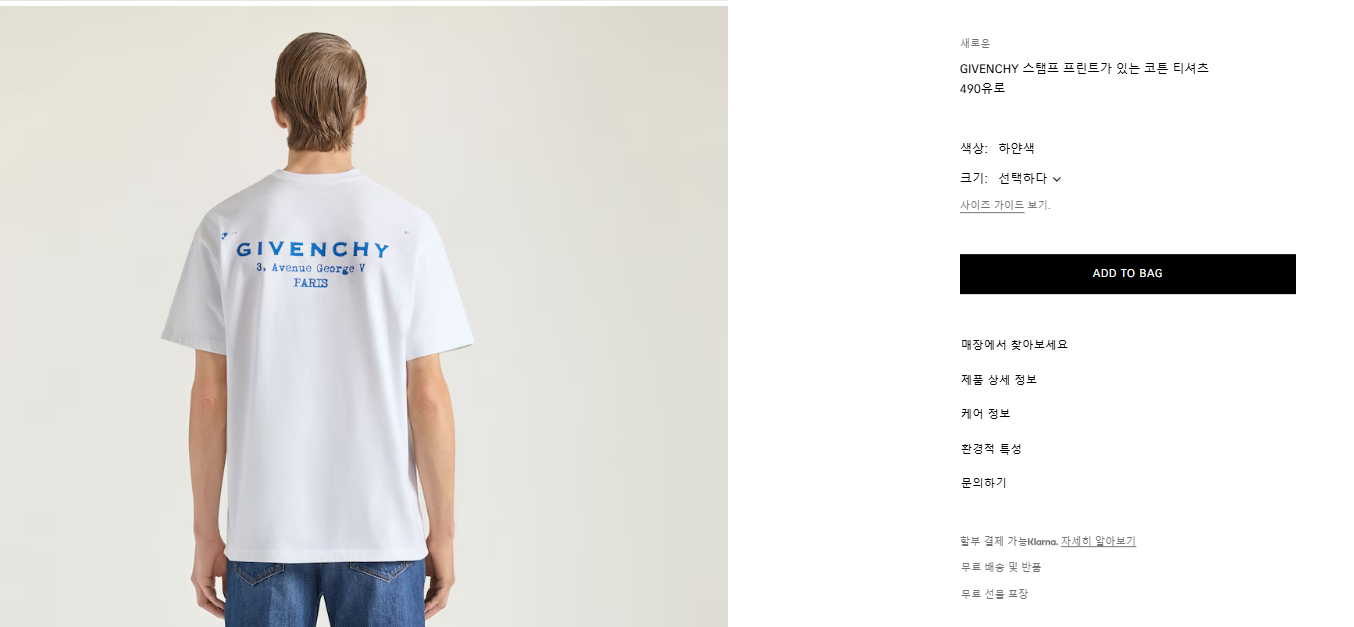Click the 새로운 new-item label
Screen dimensions: 1354x627
975,43
